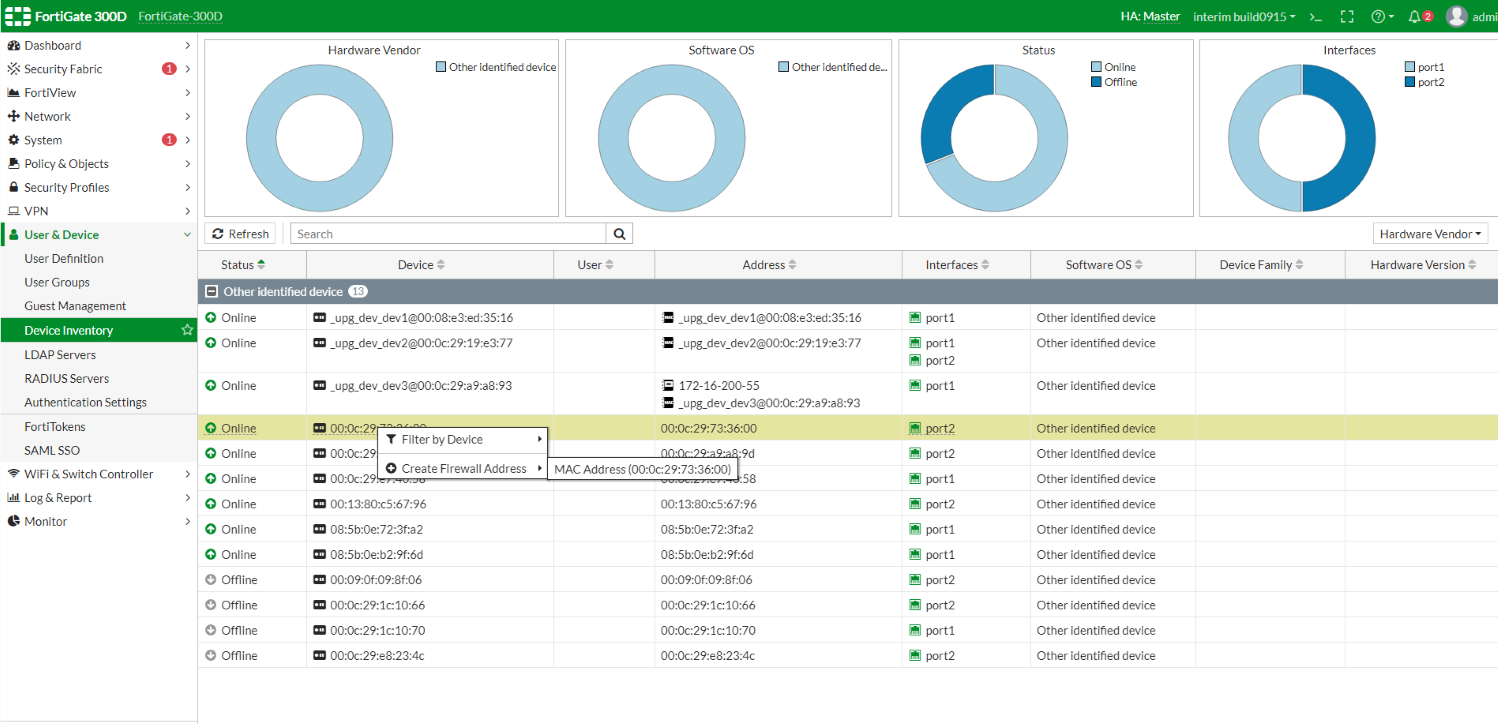The height and width of the screenshot is (724, 1498).
Task: Choose Create Firewall Address in context menu
Action: click(463, 469)
